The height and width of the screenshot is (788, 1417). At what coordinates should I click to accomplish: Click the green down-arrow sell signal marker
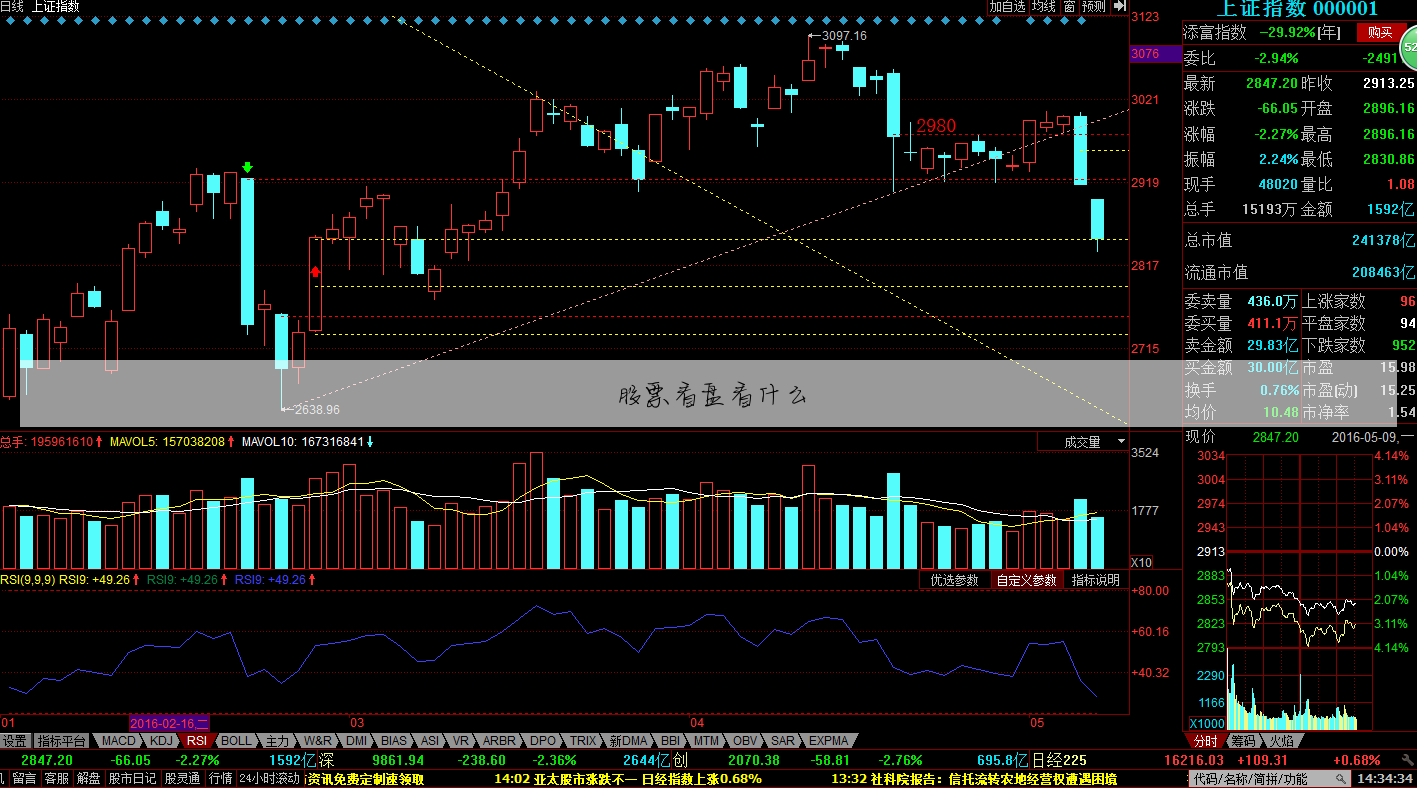[247, 168]
